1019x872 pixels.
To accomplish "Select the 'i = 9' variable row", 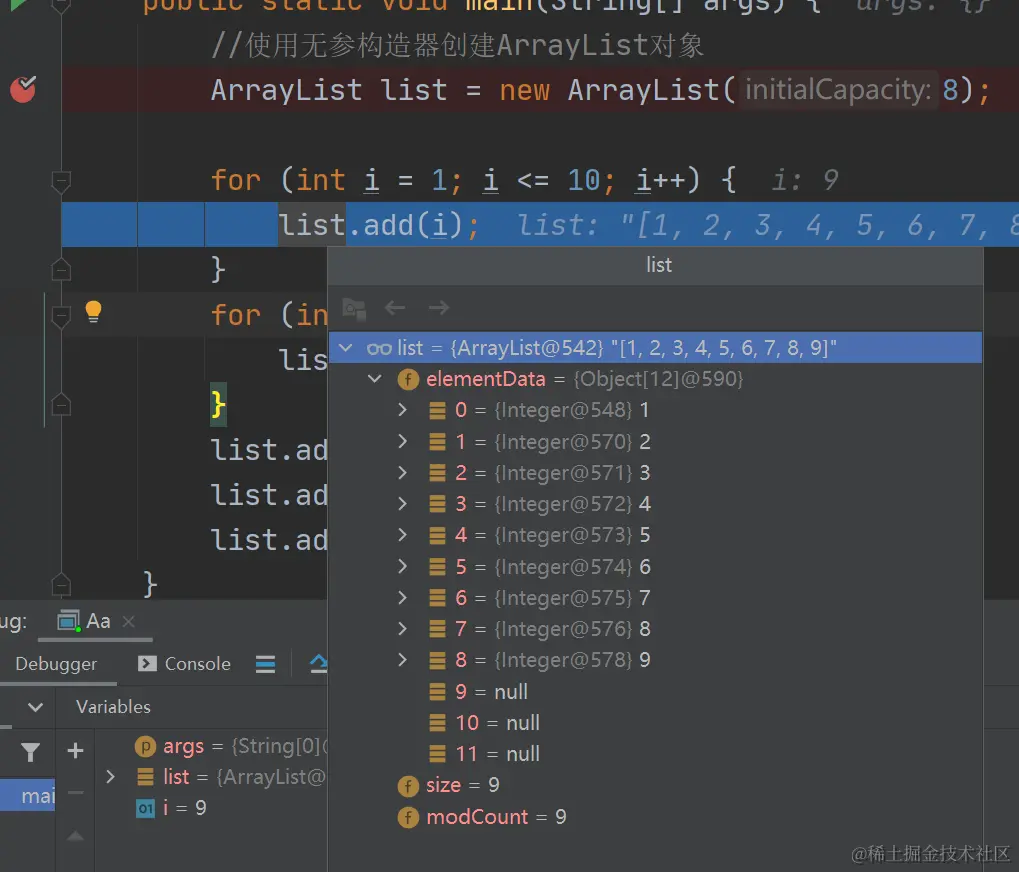I will click(x=211, y=808).
